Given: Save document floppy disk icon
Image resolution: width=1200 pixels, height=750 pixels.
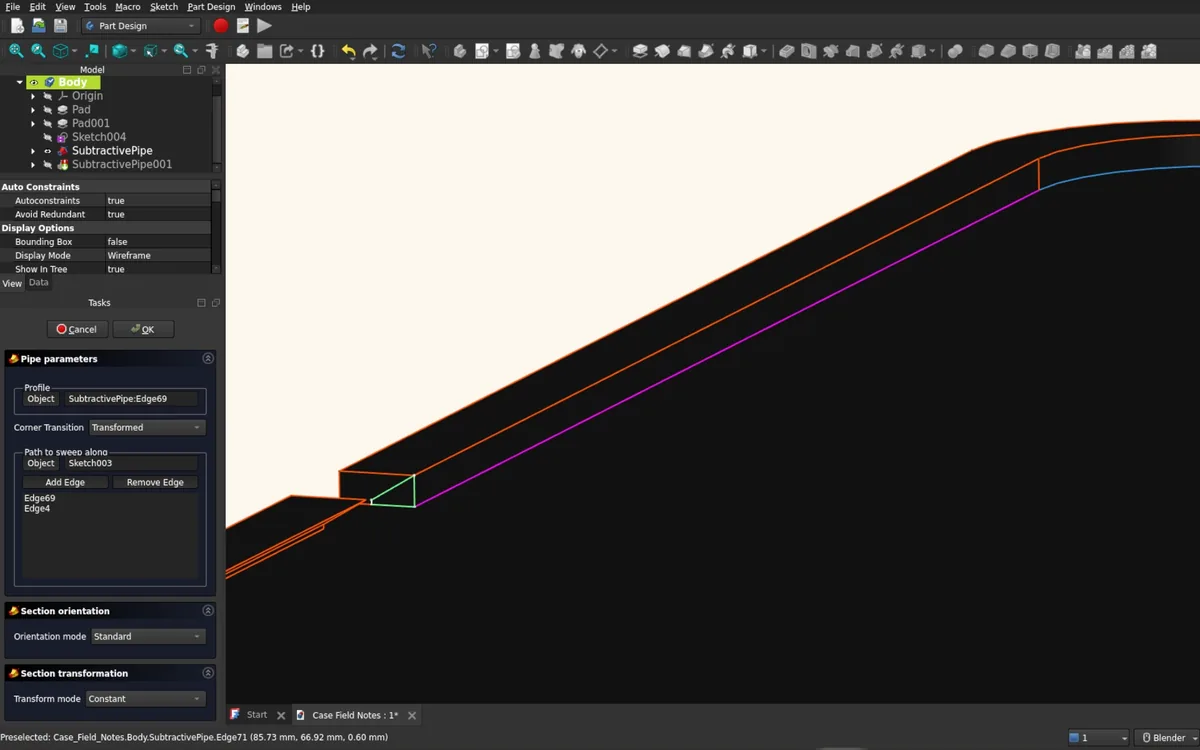Looking at the screenshot, I should pos(60,26).
